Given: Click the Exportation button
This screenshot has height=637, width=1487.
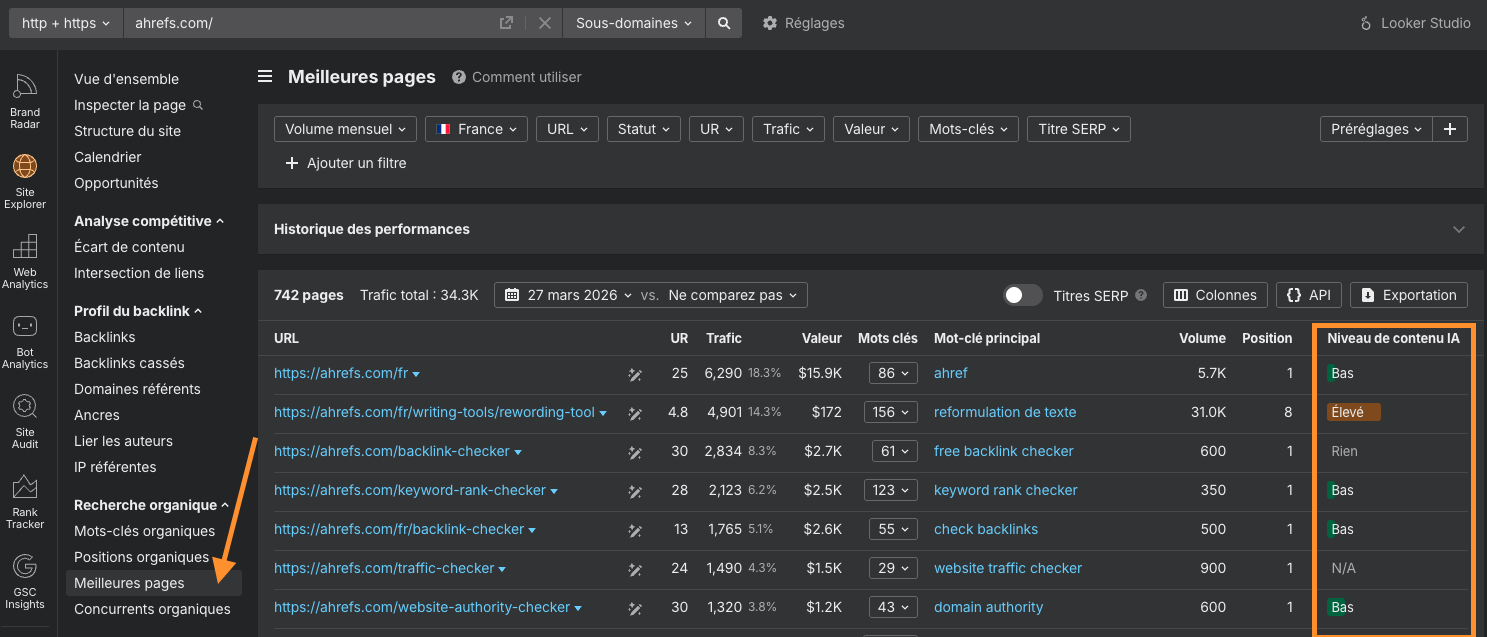Looking at the screenshot, I should click(x=1408, y=294).
